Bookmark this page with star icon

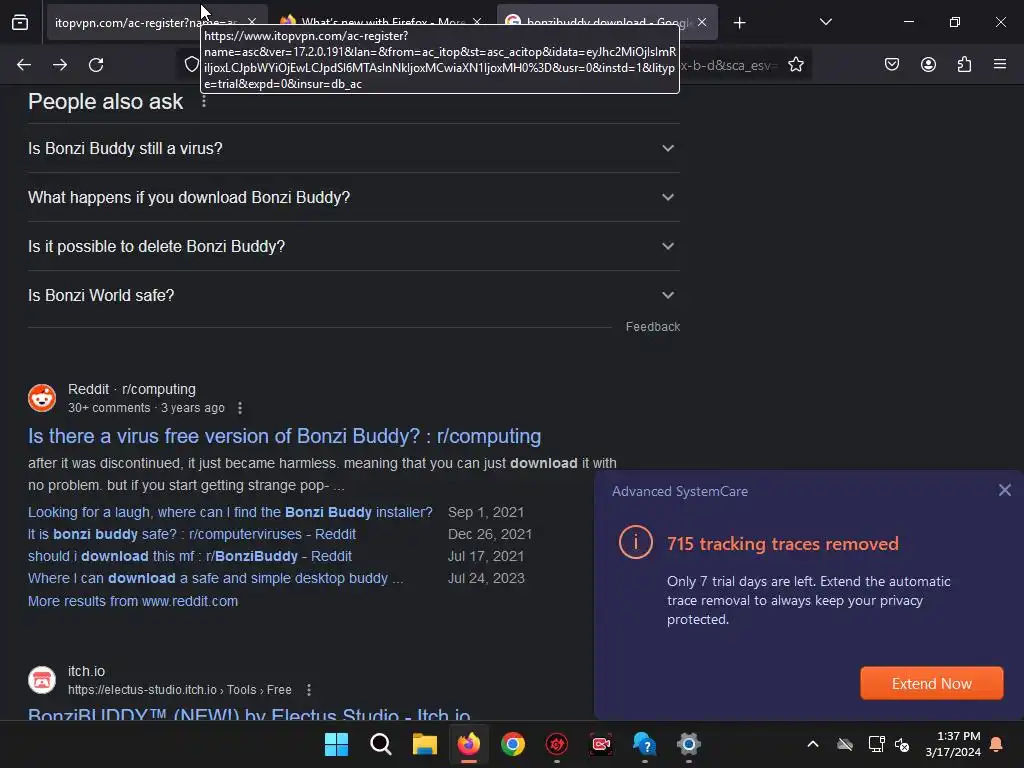[795, 64]
